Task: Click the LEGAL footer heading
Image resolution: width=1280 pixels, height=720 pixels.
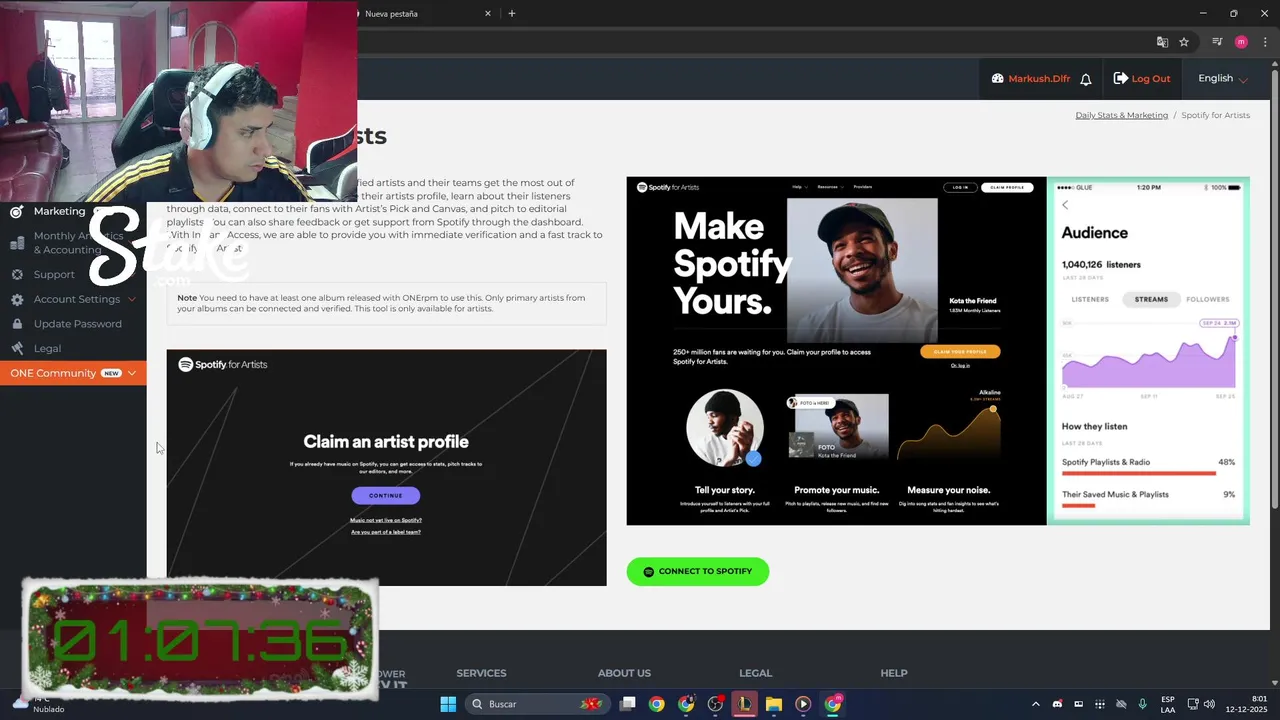Action: (x=756, y=673)
